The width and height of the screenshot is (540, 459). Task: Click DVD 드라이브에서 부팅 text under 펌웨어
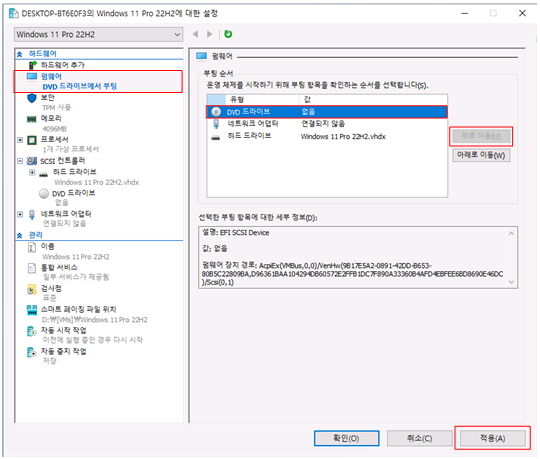coord(80,86)
